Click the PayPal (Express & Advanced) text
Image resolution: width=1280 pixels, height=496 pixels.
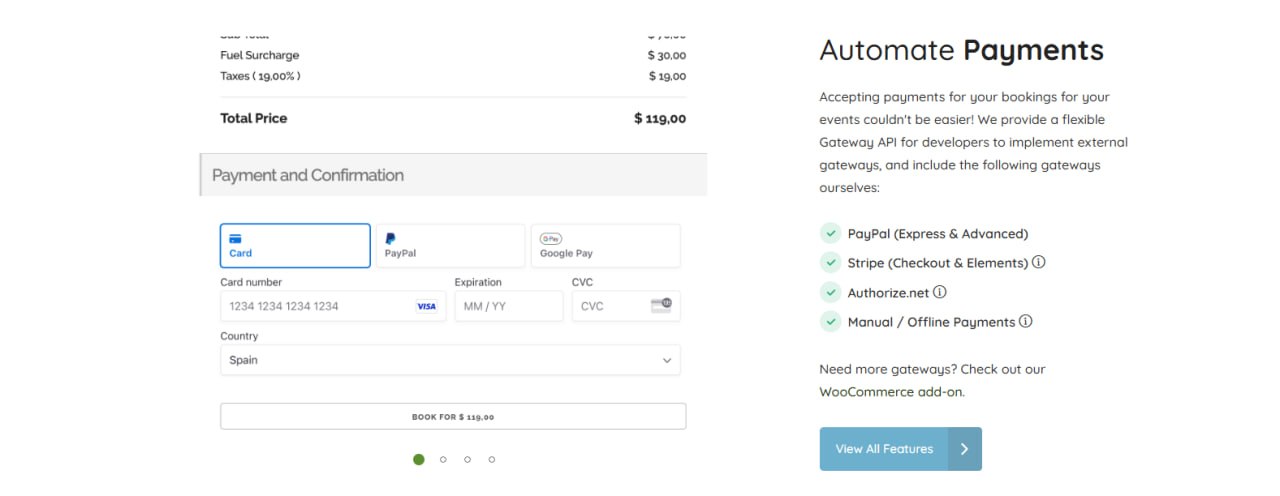pyautogui.click(x=938, y=234)
